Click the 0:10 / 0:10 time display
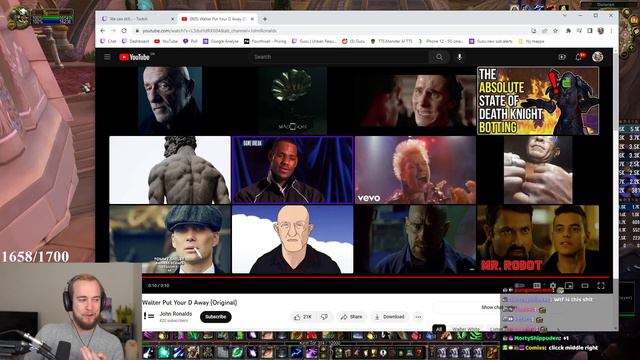Screen dimensions: 640x360 click(159, 286)
